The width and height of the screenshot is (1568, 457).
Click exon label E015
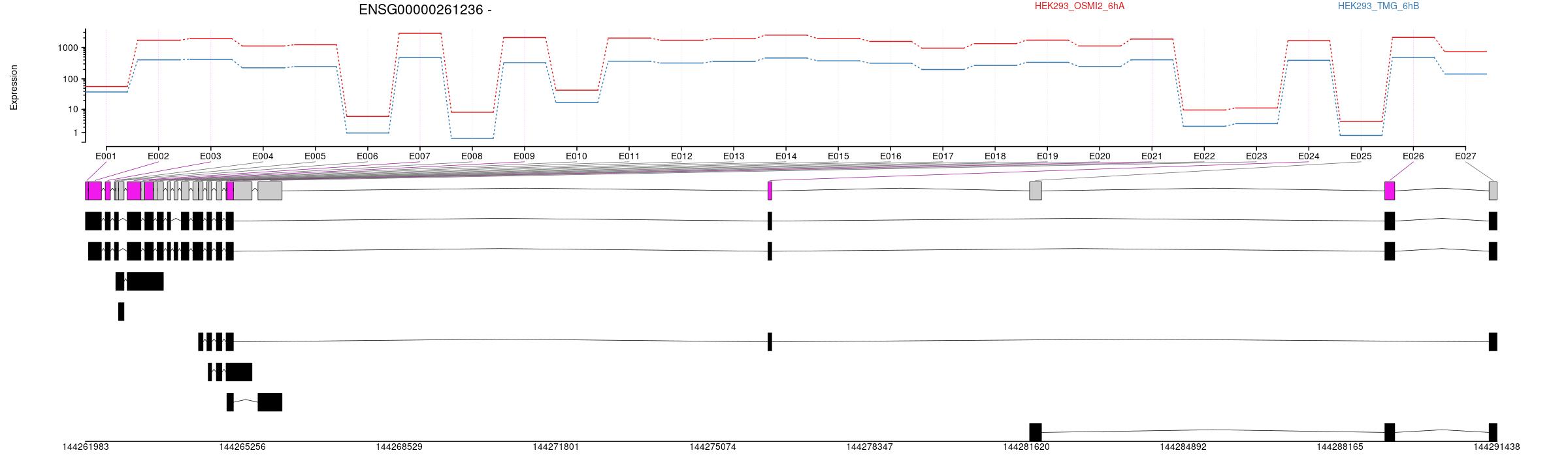(838, 157)
